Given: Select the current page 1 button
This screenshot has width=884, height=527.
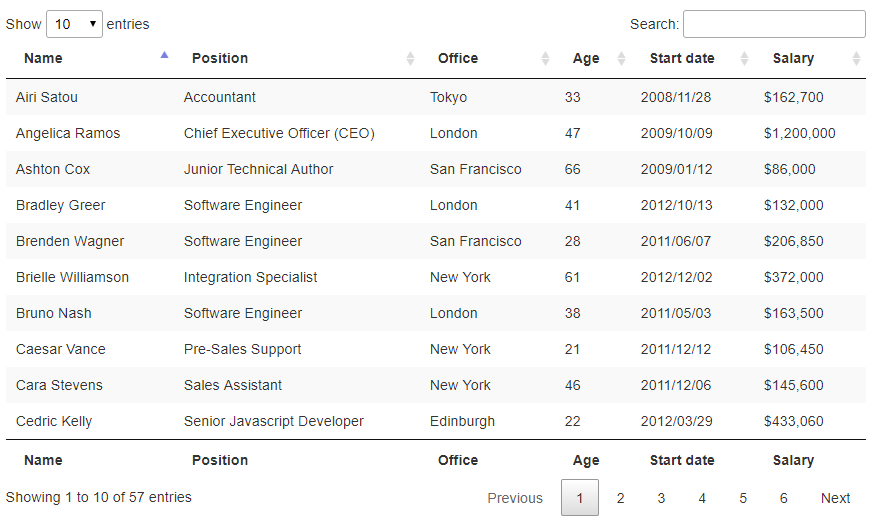Looking at the screenshot, I should tap(580, 498).
